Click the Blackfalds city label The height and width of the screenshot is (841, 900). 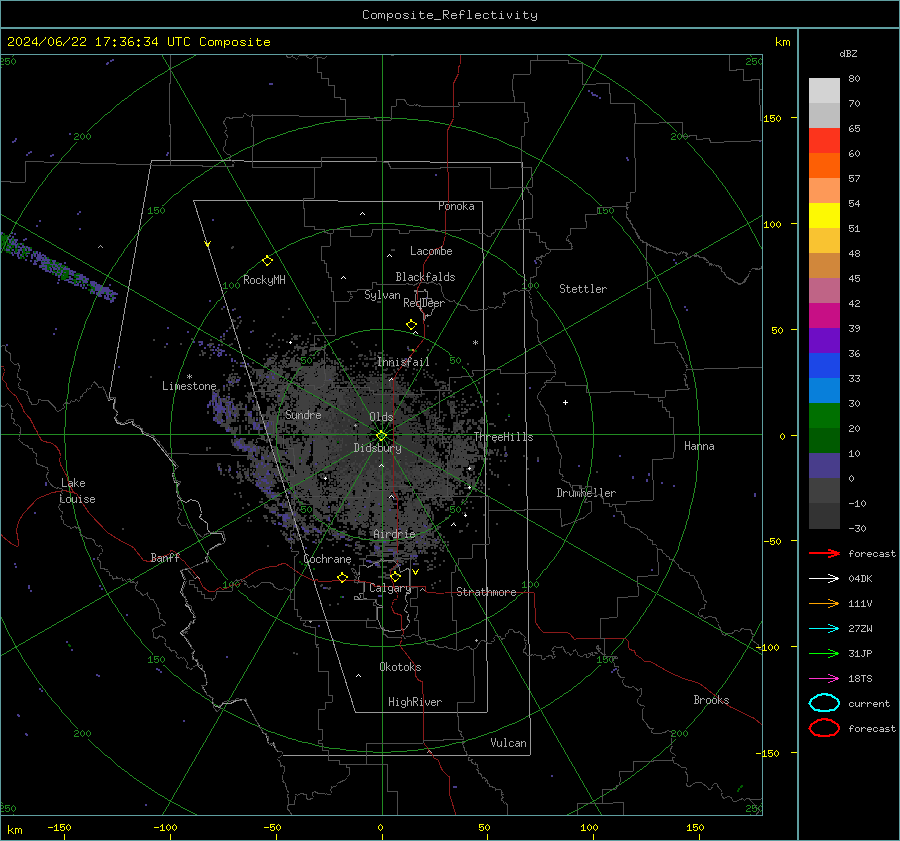click(425, 277)
